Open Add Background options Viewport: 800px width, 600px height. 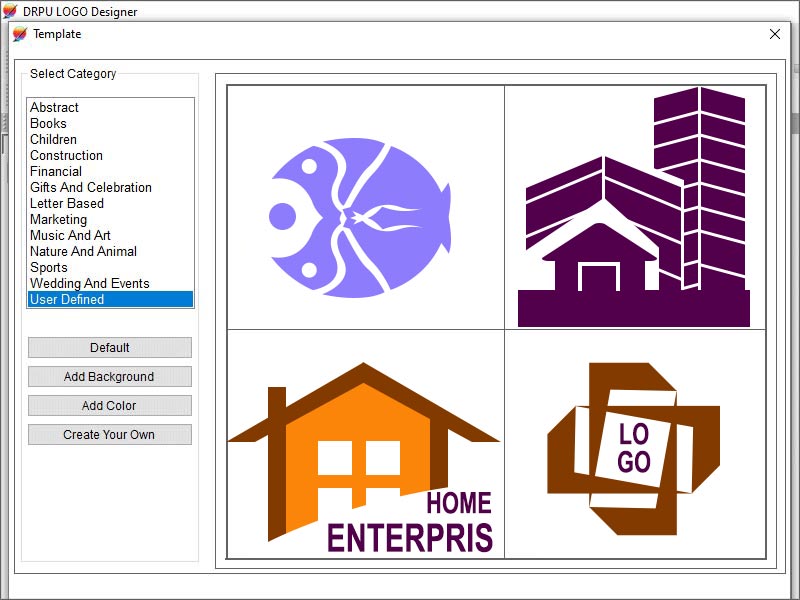(x=110, y=376)
